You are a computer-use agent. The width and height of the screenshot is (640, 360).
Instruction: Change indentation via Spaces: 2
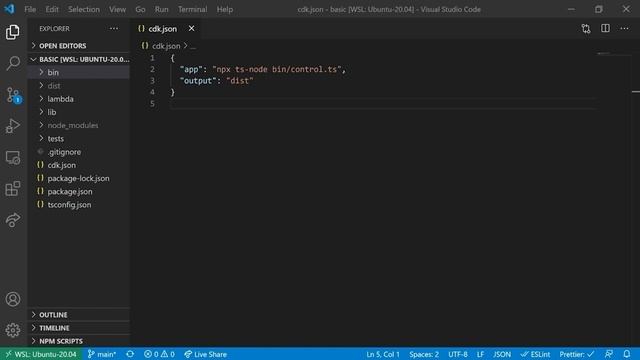[x=424, y=354]
